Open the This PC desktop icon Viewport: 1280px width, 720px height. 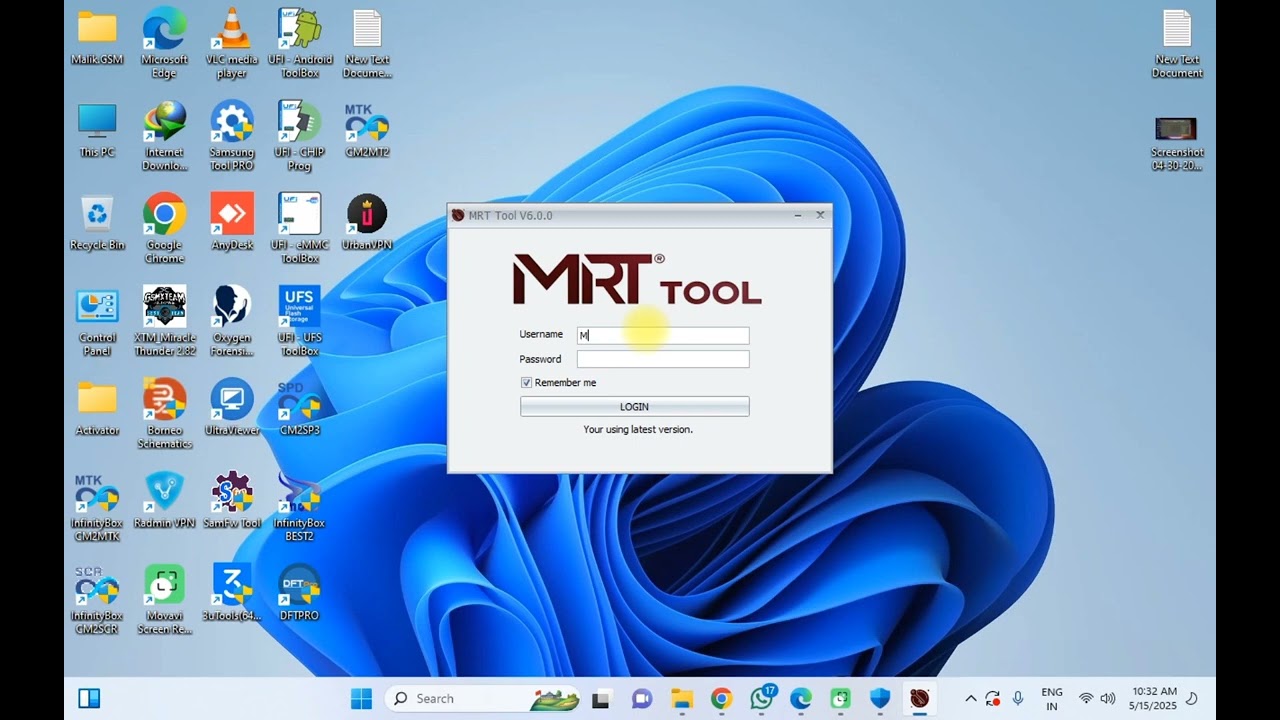(97, 131)
